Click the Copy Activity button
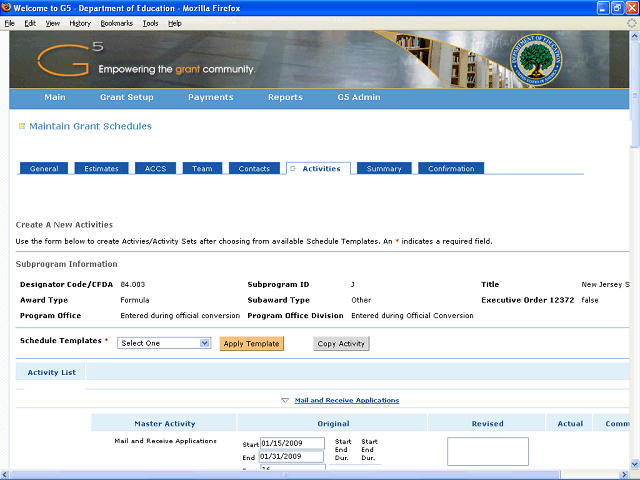 (341, 344)
